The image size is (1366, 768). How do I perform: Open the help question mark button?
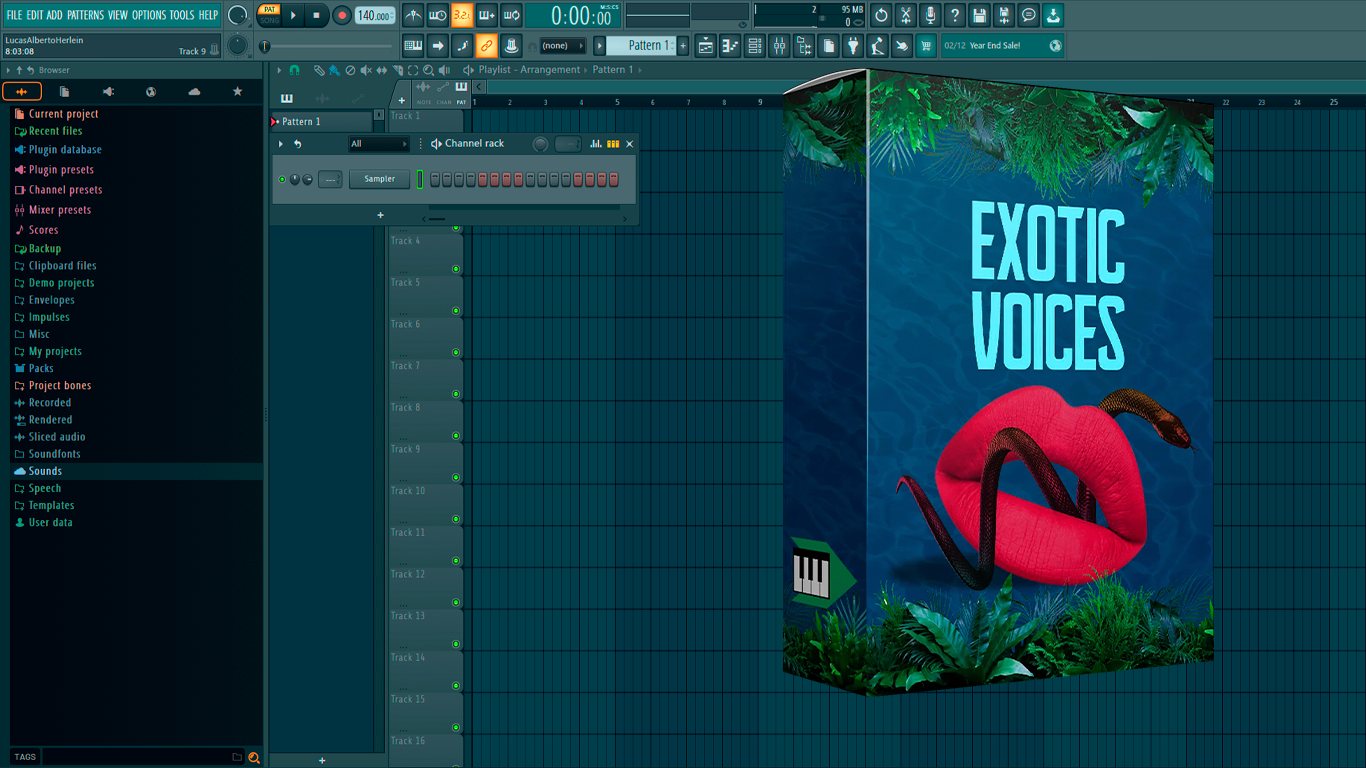click(955, 15)
